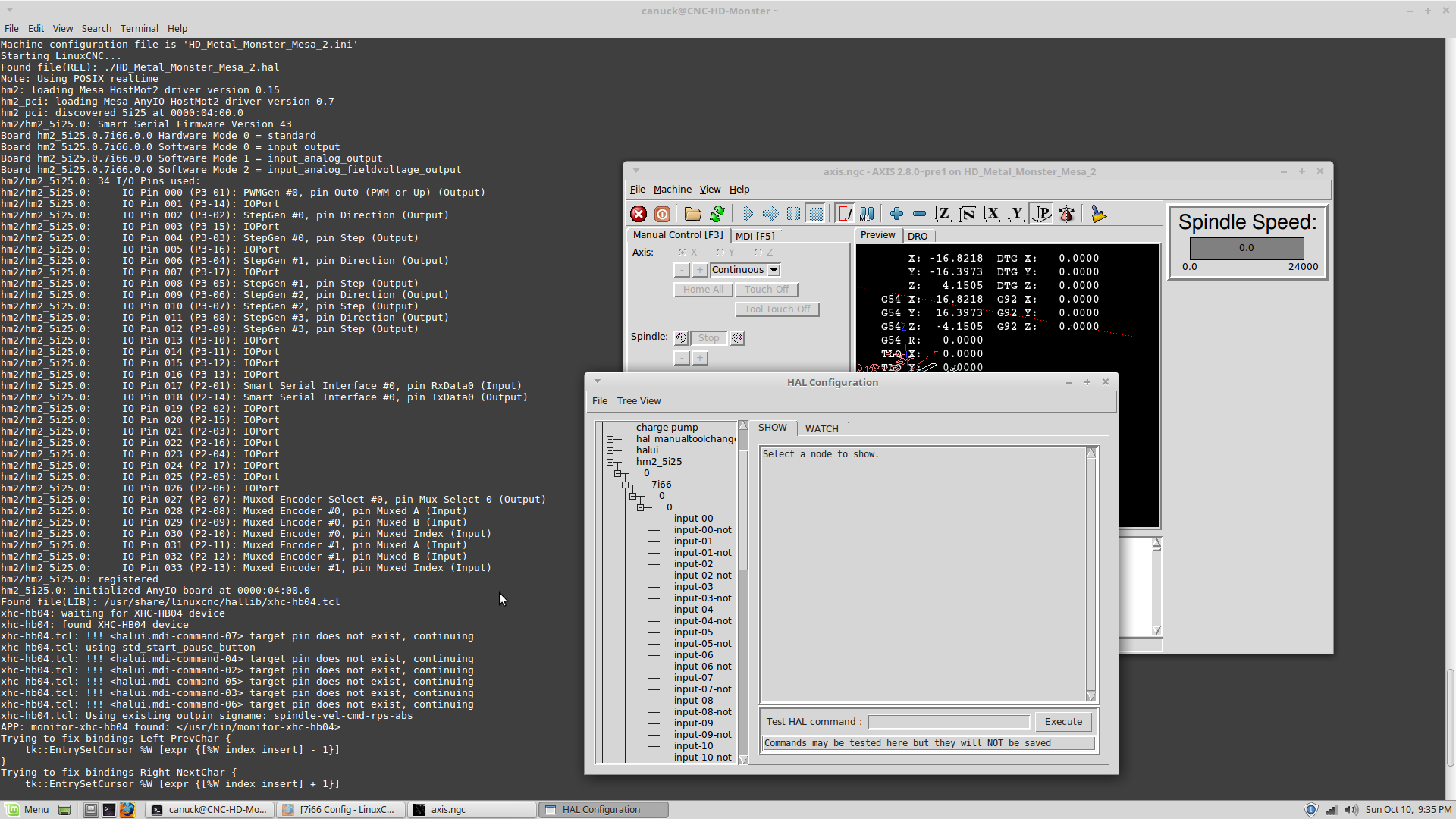This screenshot has width=1456, height=819.
Task: Run the program play icon
Action: [748, 215]
